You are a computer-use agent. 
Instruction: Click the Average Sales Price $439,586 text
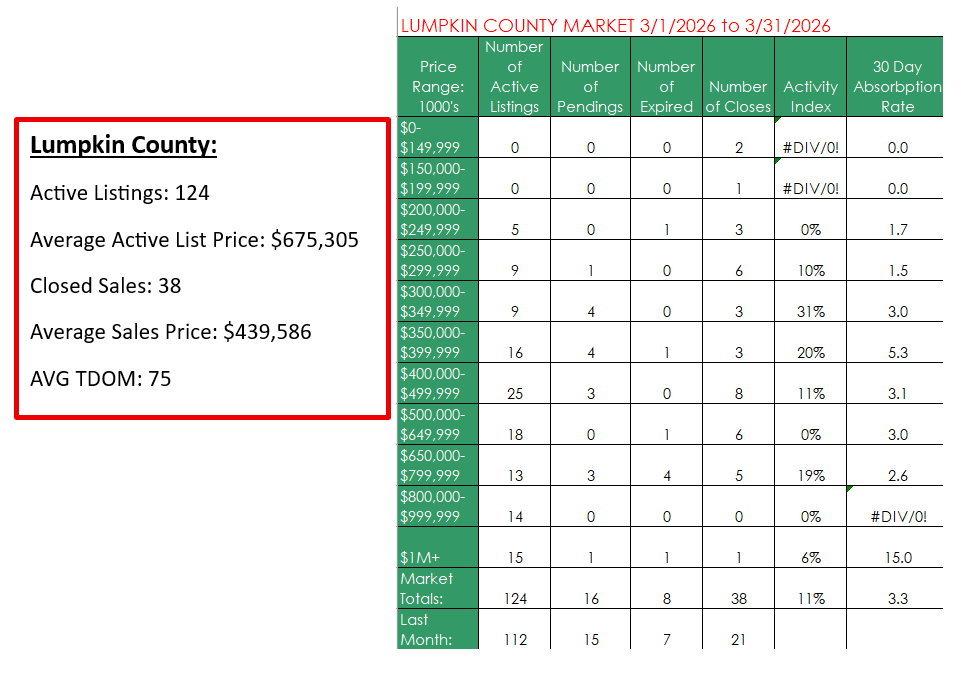pos(170,332)
